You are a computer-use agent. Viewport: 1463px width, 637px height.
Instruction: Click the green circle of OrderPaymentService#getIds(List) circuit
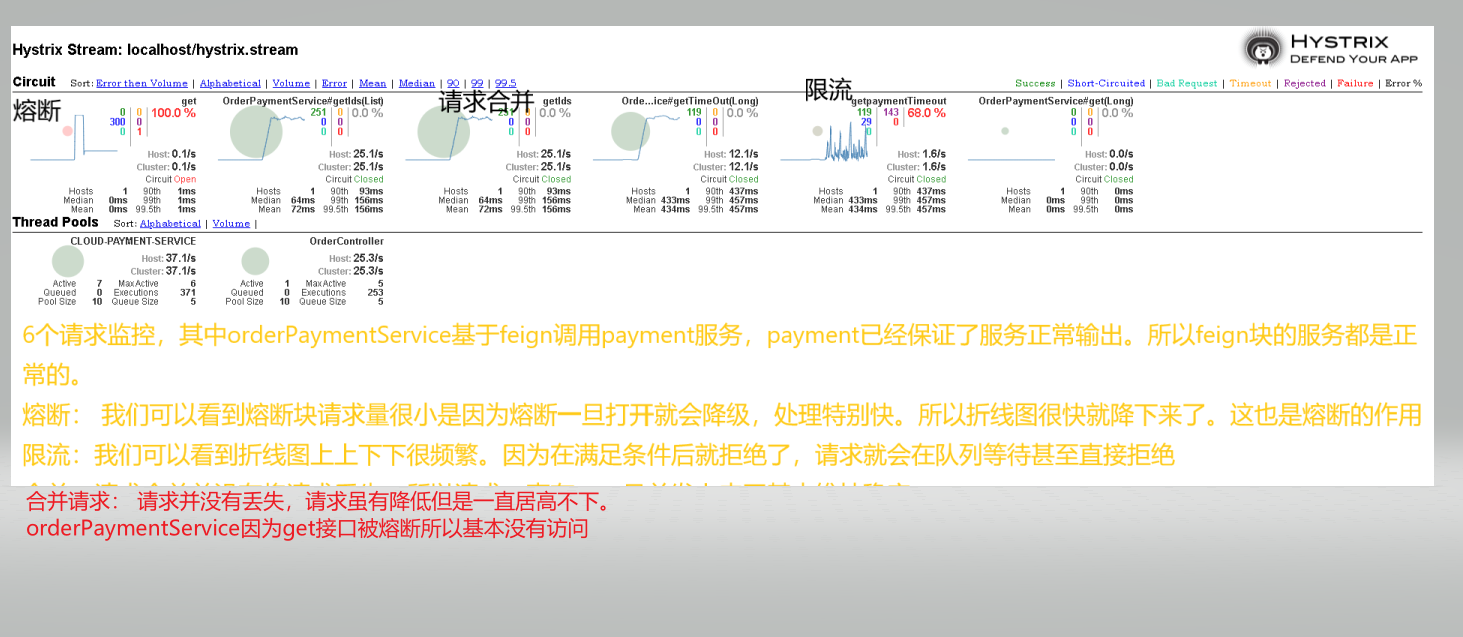pyautogui.click(x=256, y=131)
